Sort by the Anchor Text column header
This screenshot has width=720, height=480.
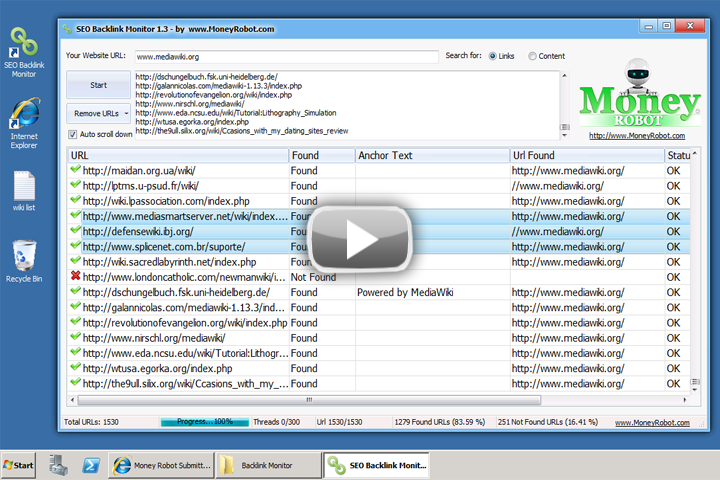click(432, 155)
